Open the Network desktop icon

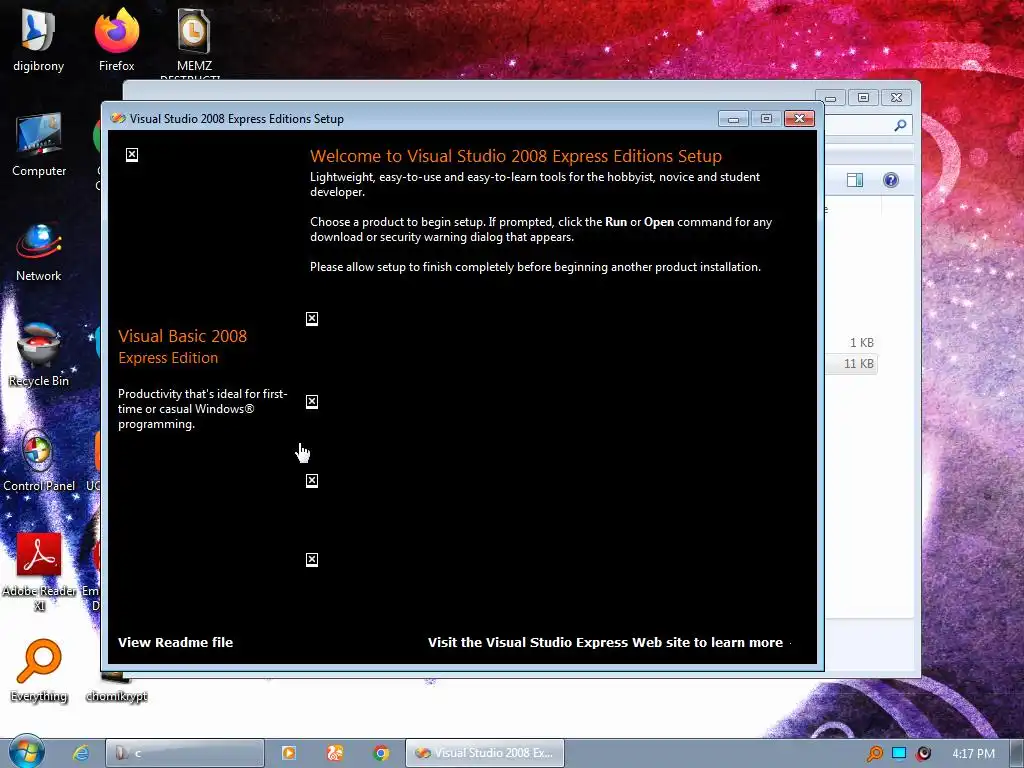(39, 251)
